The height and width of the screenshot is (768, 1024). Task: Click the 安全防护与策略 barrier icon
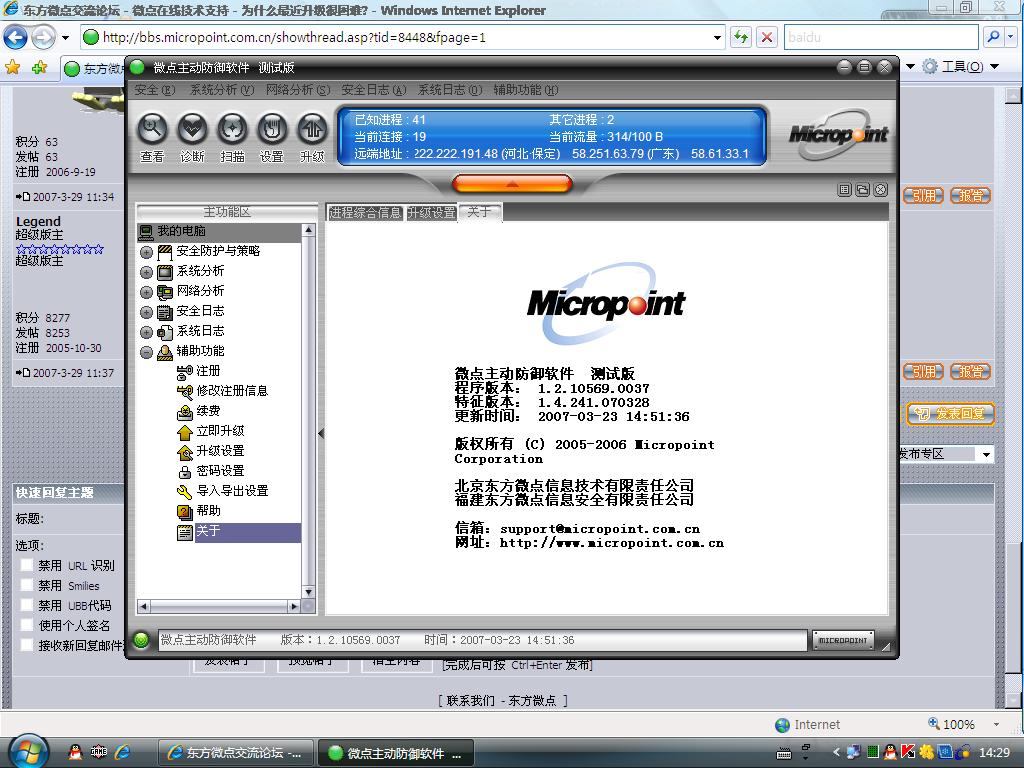165,251
